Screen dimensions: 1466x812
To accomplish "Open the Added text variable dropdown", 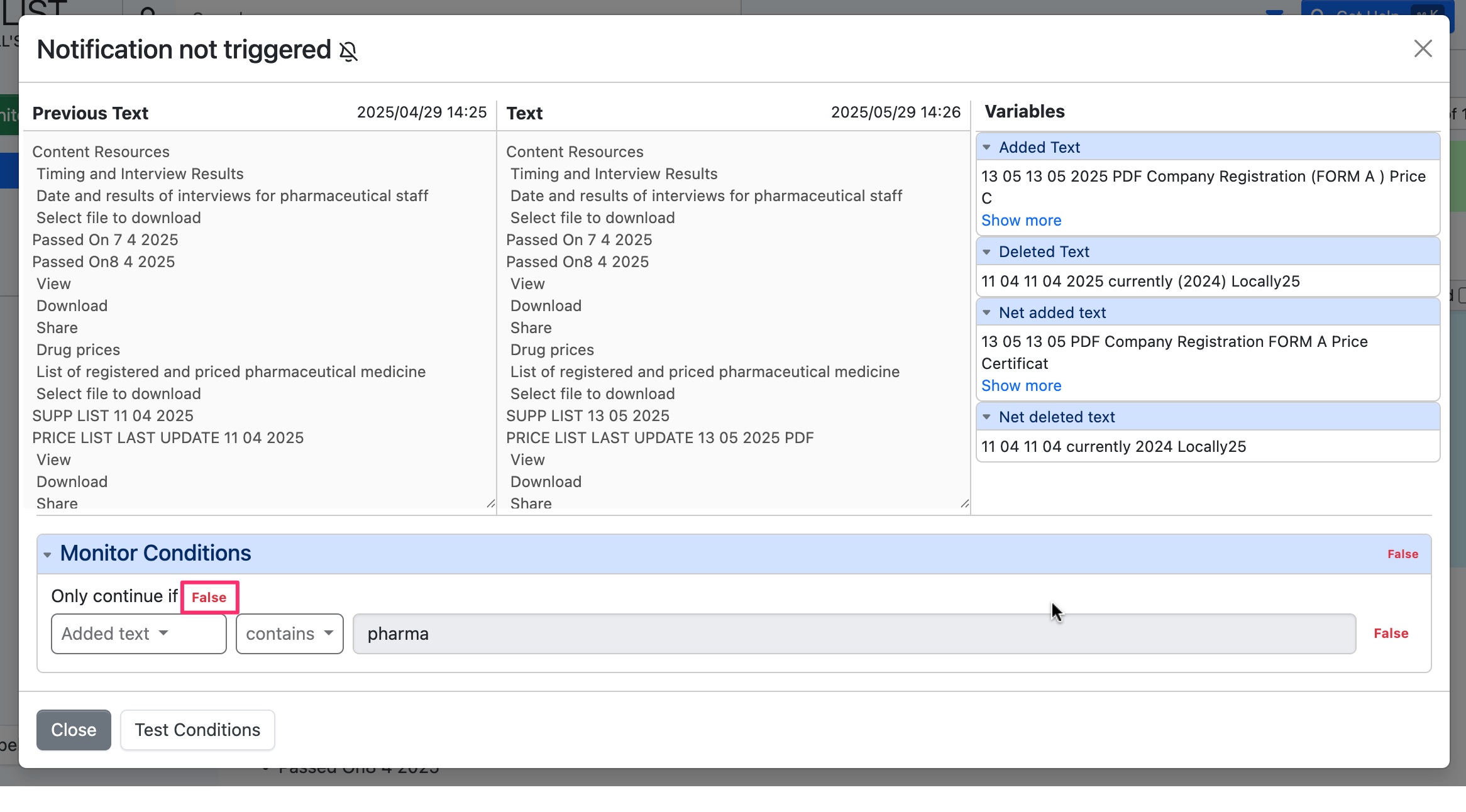I will click(138, 634).
